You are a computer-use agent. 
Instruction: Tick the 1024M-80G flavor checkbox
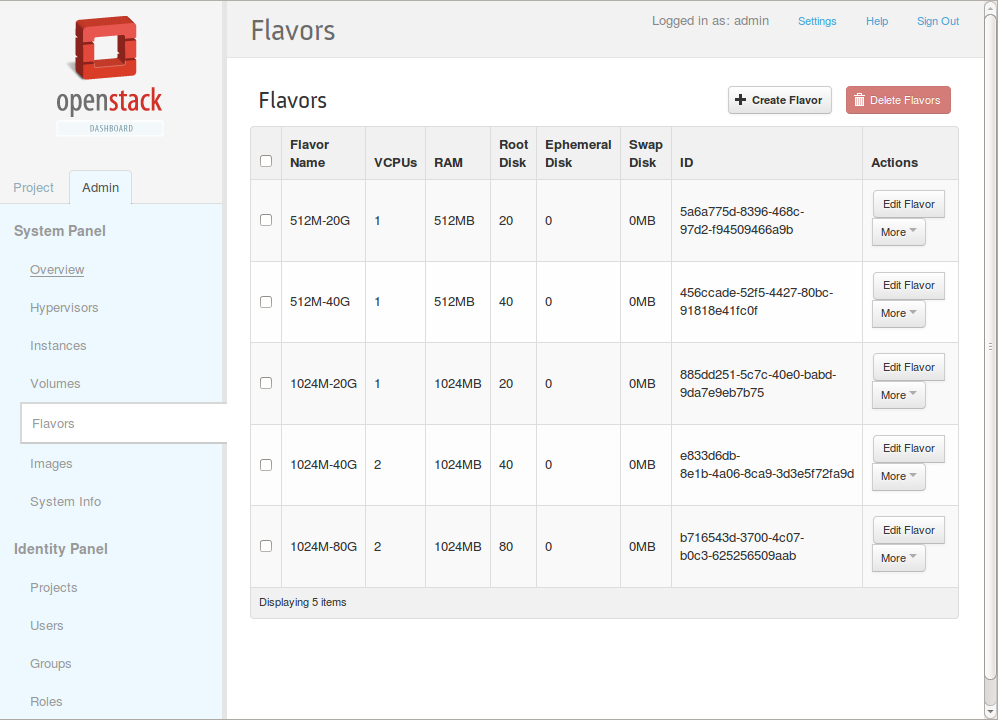pyautogui.click(x=266, y=546)
